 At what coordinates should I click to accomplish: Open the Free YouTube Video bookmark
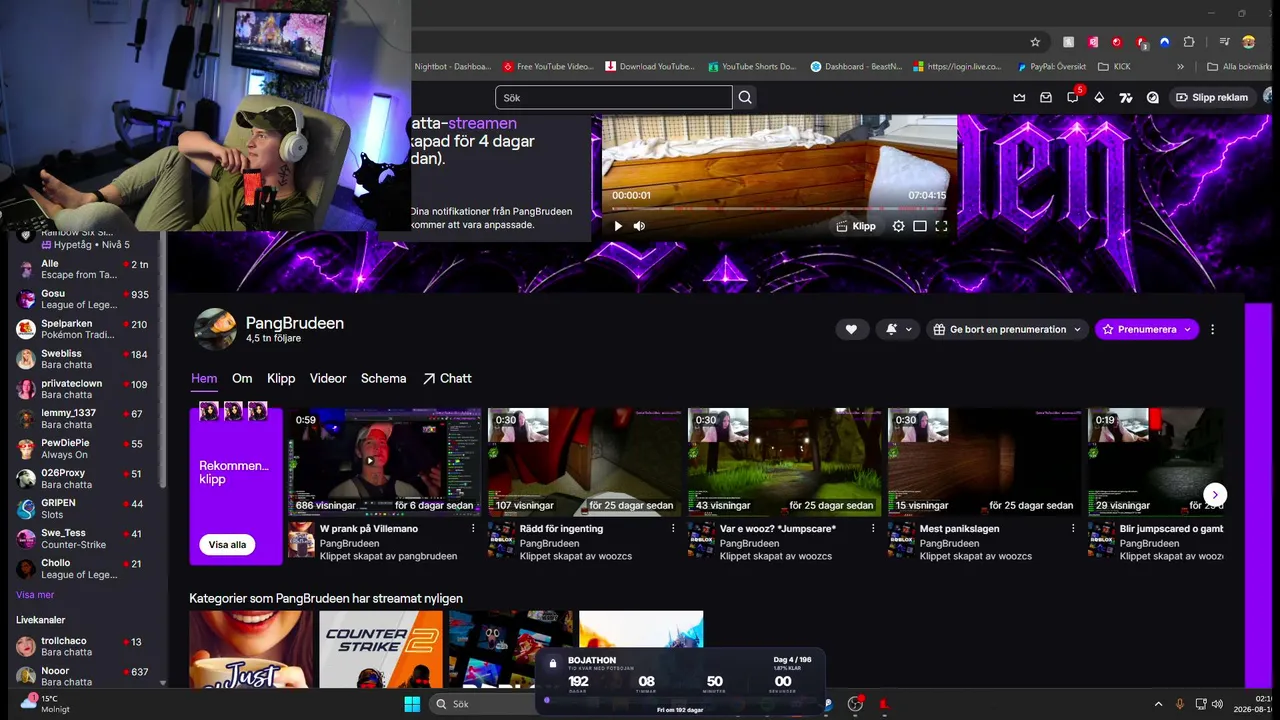(x=549, y=67)
